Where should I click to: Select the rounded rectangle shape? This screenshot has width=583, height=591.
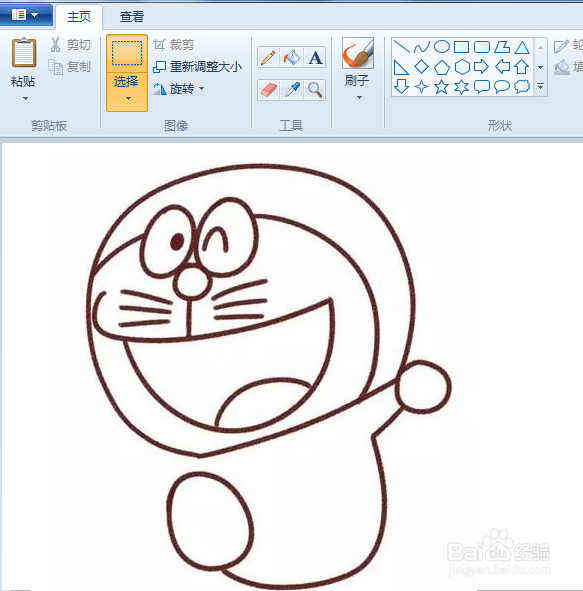(x=482, y=47)
